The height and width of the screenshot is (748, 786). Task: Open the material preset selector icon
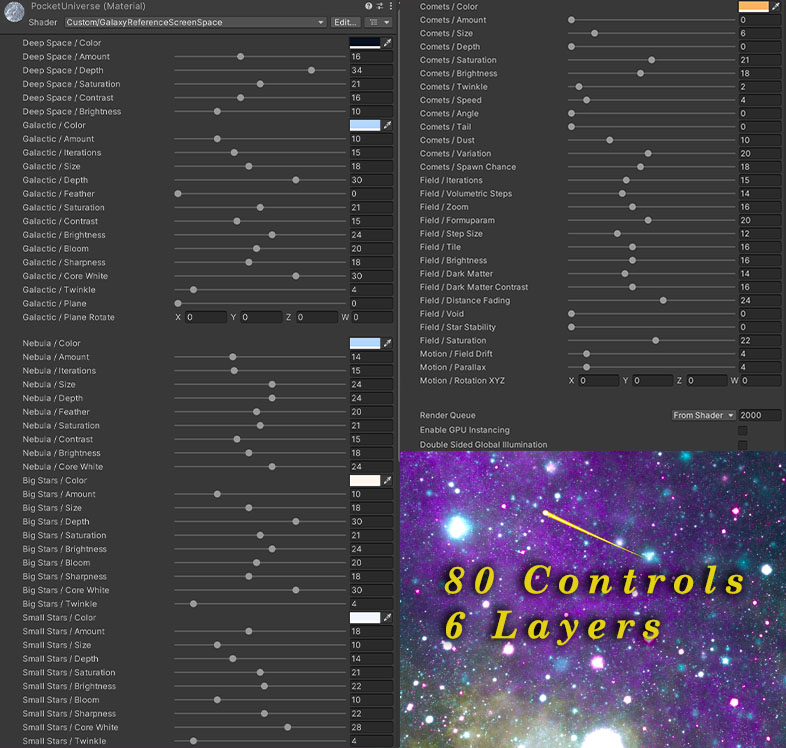click(380, 6)
